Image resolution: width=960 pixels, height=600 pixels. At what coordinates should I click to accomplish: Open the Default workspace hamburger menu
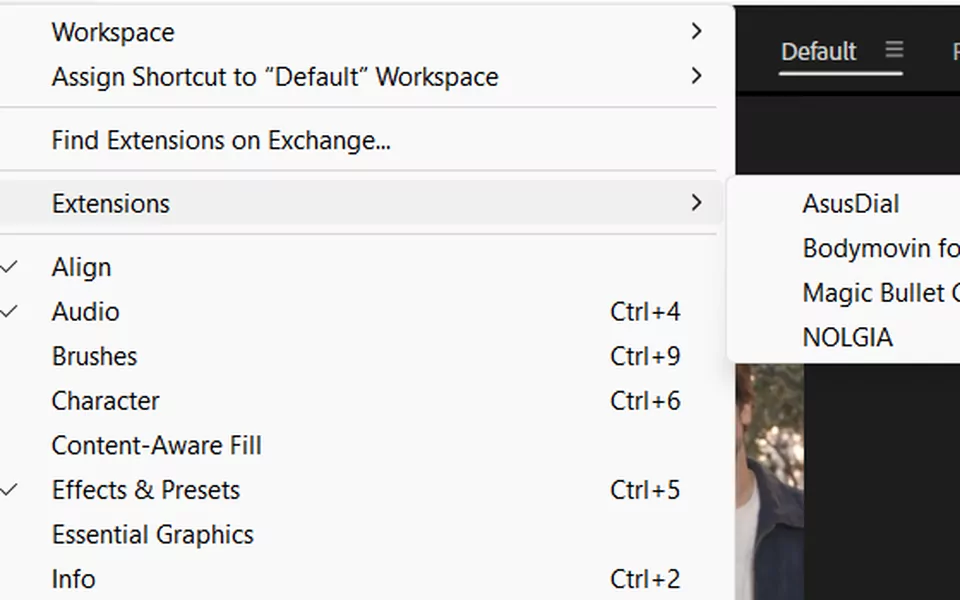coord(894,49)
